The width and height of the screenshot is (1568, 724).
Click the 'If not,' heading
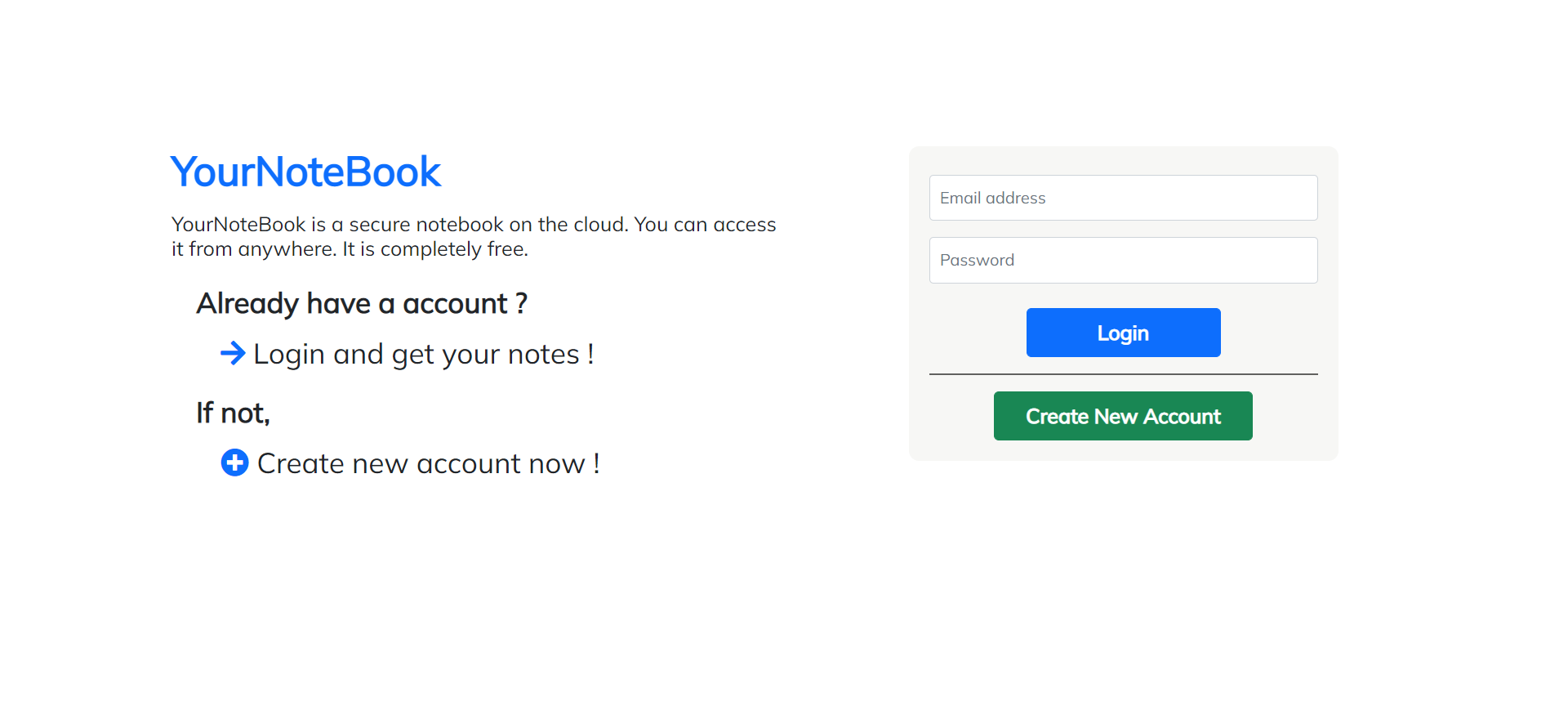point(233,413)
